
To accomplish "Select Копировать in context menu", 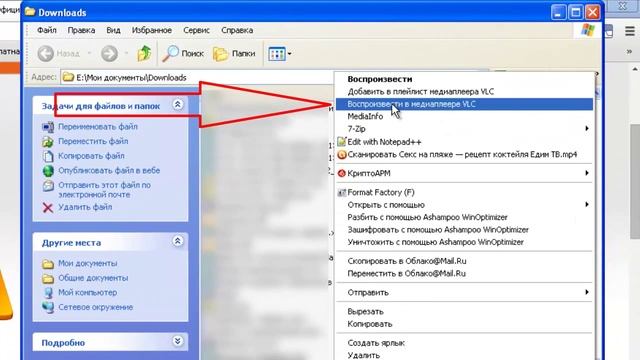I will [x=464, y=324].
